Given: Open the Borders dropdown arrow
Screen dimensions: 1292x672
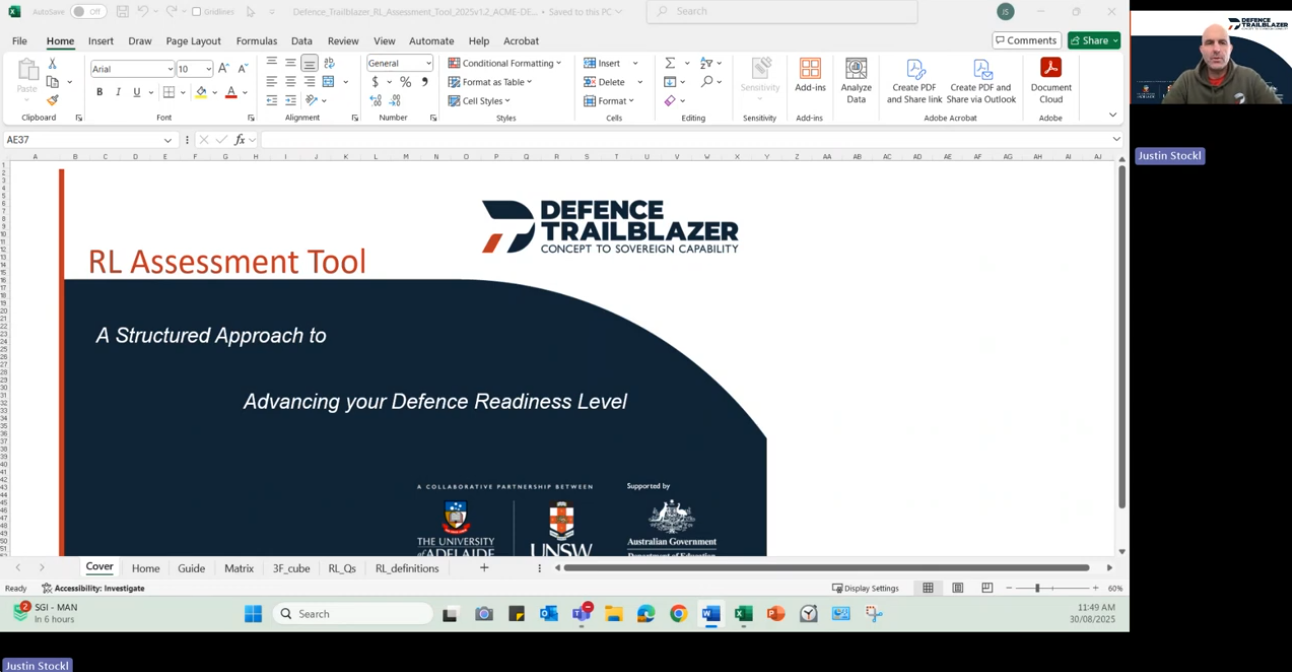Looking at the screenshot, I should coord(182,92).
